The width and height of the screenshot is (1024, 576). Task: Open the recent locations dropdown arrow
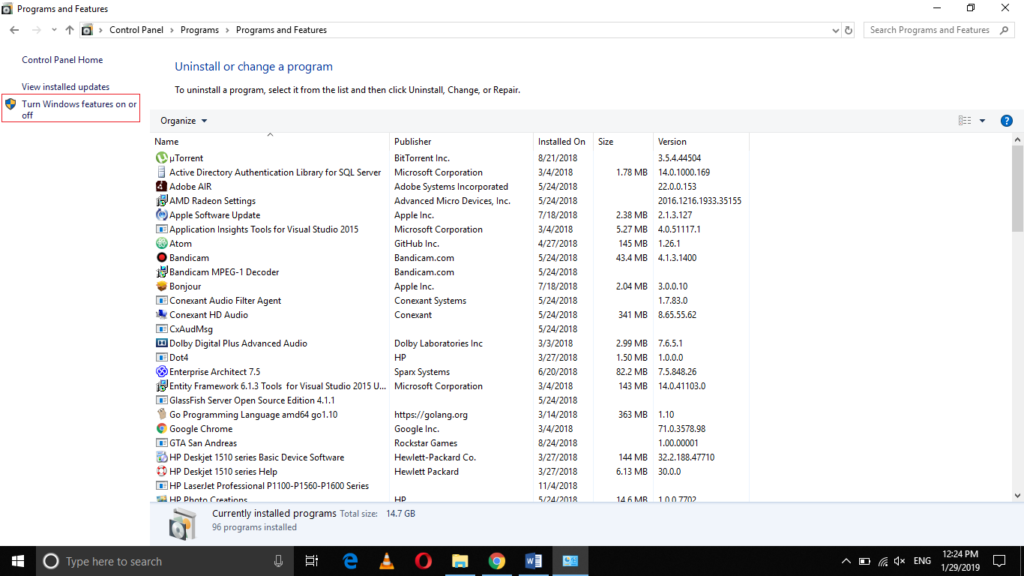point(54,30)
